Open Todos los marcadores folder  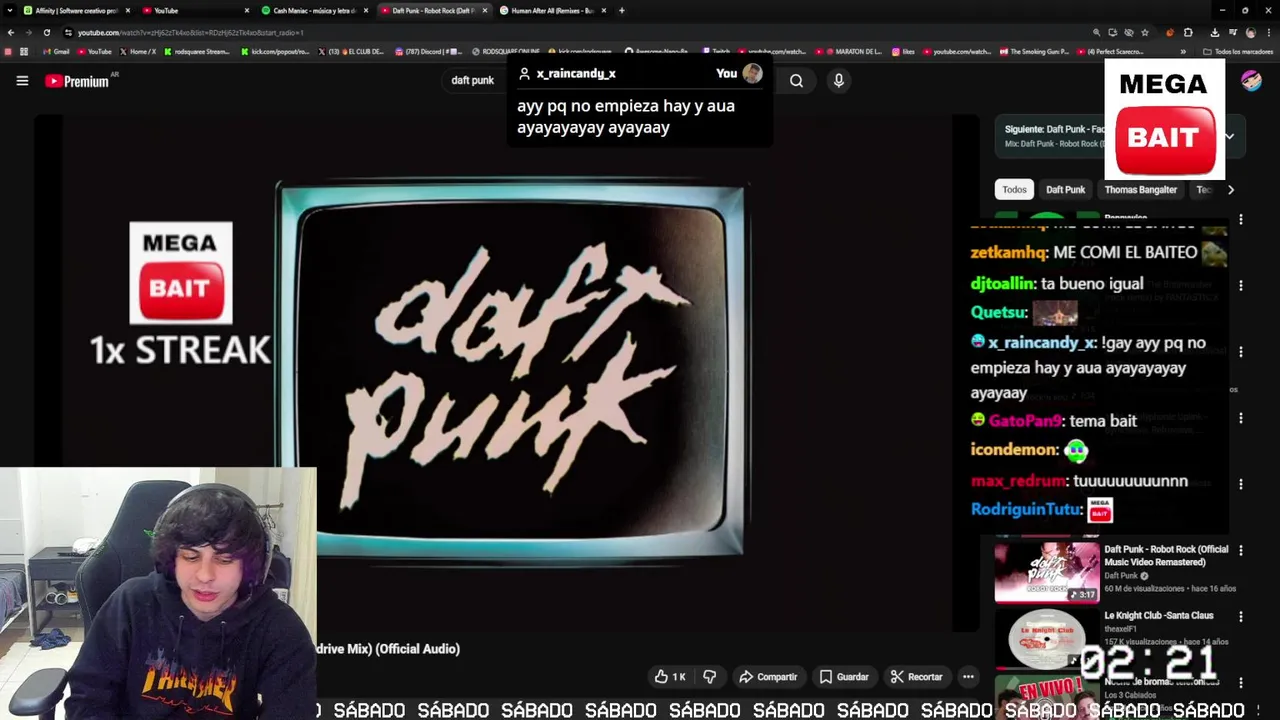click(x=1238, y=51)
